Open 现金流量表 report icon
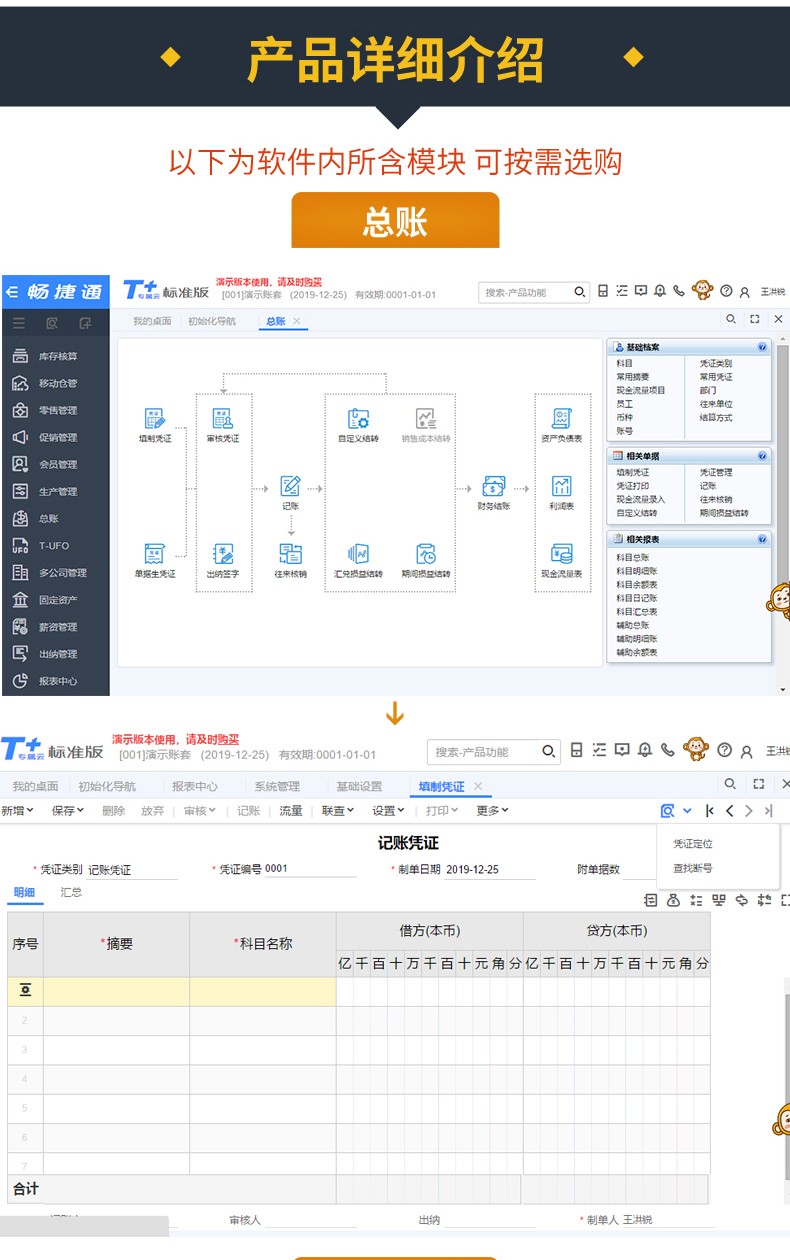 pyautogui.click(x=562, y=553)
